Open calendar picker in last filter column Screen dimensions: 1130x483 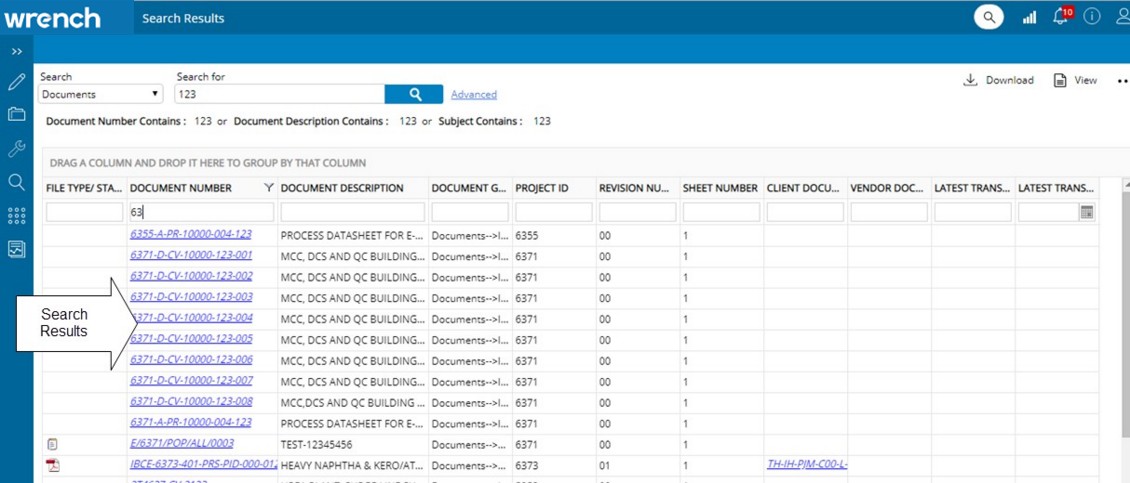pos(1087,212)
